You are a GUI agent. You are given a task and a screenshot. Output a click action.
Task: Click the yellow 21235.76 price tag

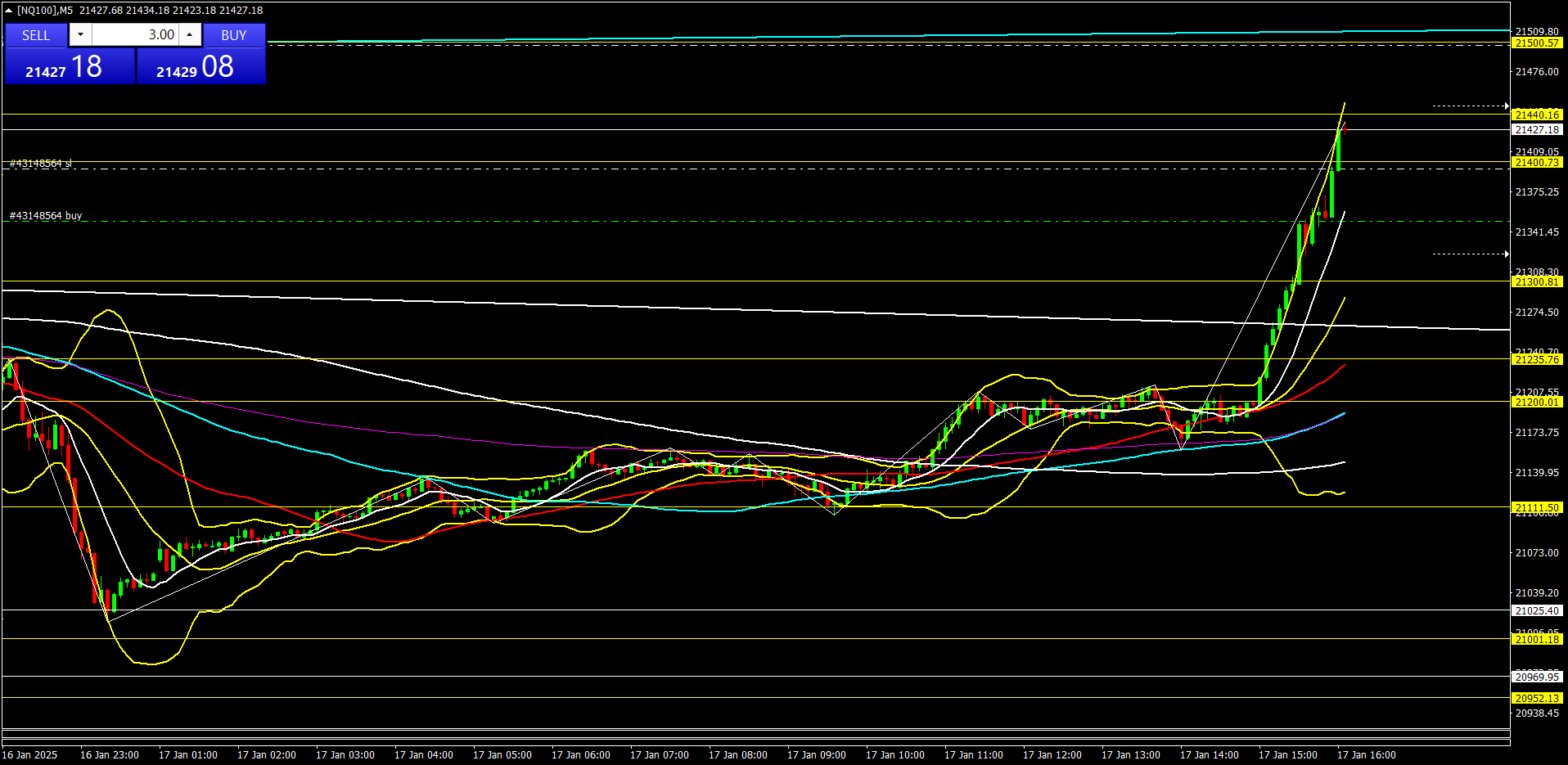(1537, 360)
